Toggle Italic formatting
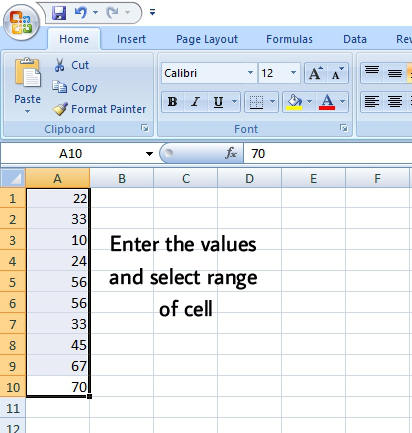Screen dimensions: 412x433 [x=195, y=101]
